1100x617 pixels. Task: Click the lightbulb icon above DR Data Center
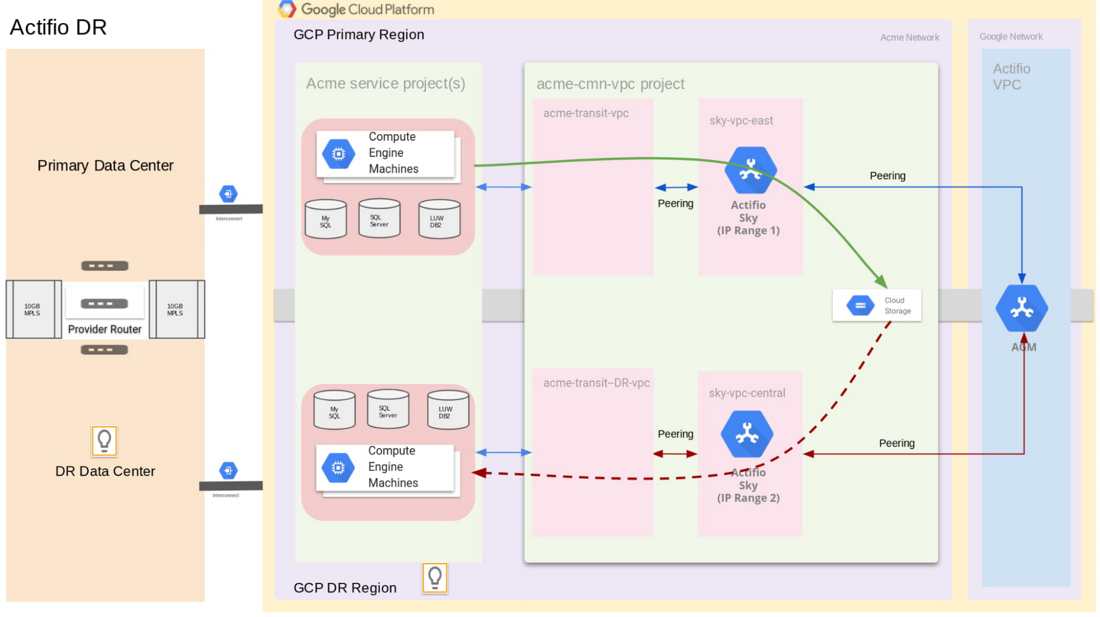(105, 441)
